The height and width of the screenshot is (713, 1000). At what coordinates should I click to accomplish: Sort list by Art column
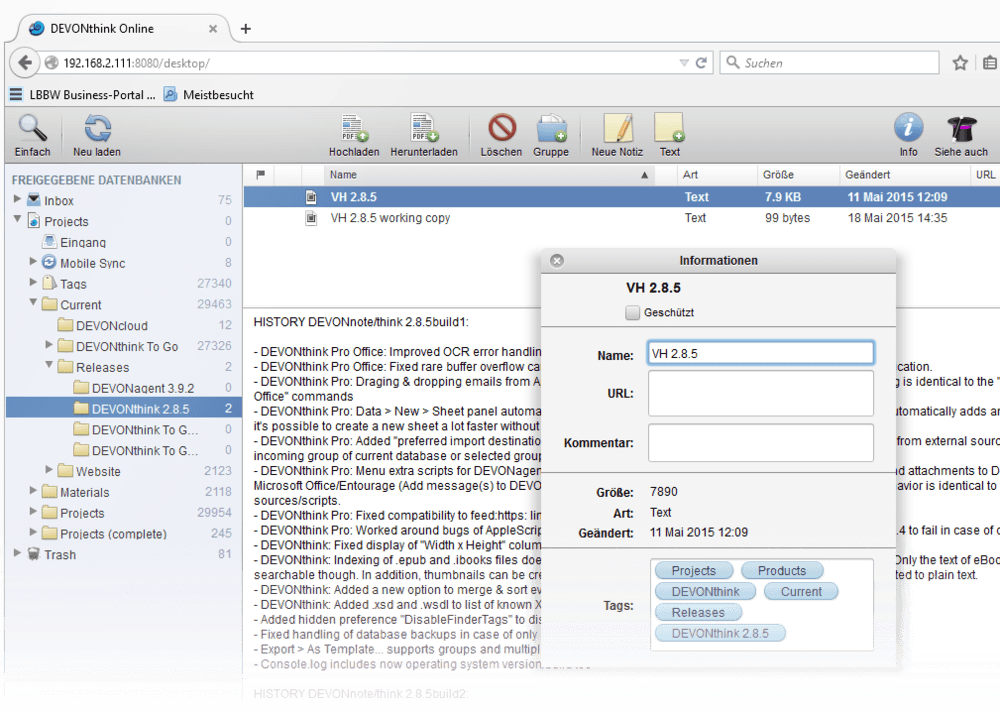point(716,175)
